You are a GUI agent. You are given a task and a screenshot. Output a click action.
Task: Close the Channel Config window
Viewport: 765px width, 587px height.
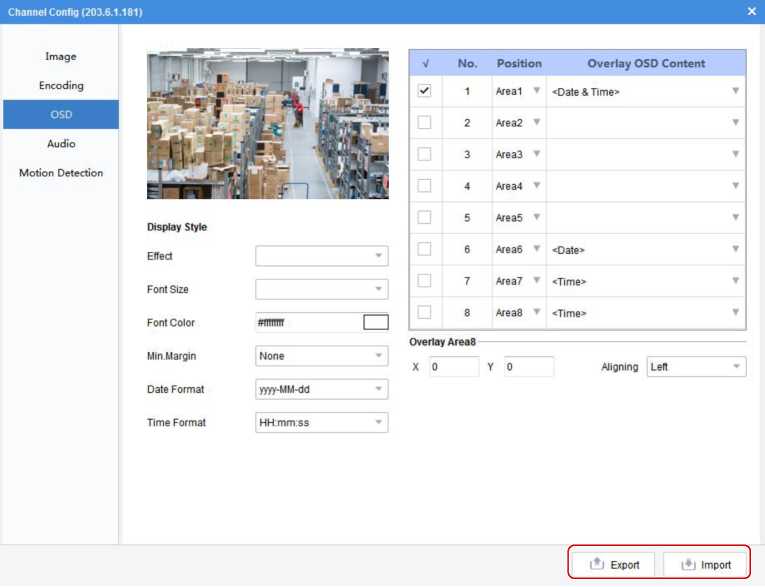(751, 11)
